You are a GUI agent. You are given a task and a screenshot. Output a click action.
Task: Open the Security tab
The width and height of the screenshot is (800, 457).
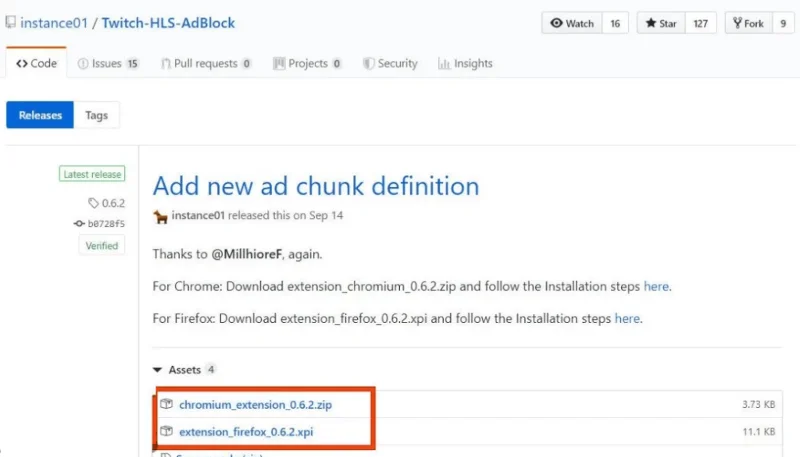point(390,63)
